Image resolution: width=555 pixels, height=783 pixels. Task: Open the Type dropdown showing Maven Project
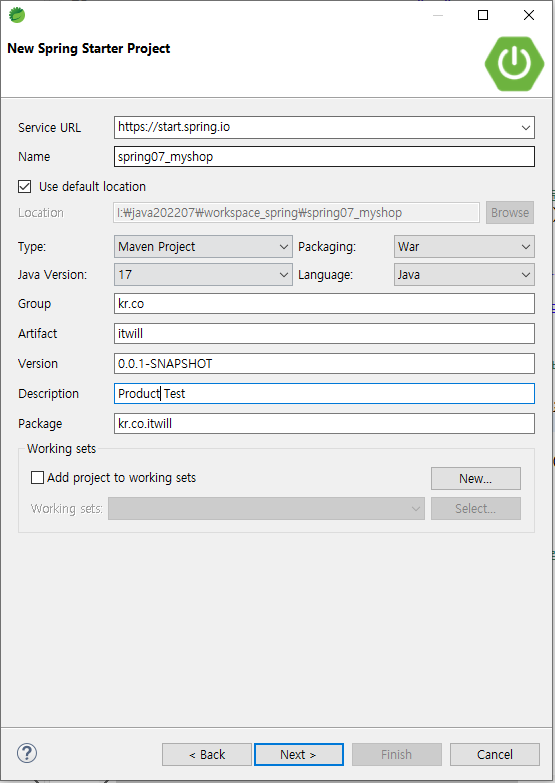203,247
